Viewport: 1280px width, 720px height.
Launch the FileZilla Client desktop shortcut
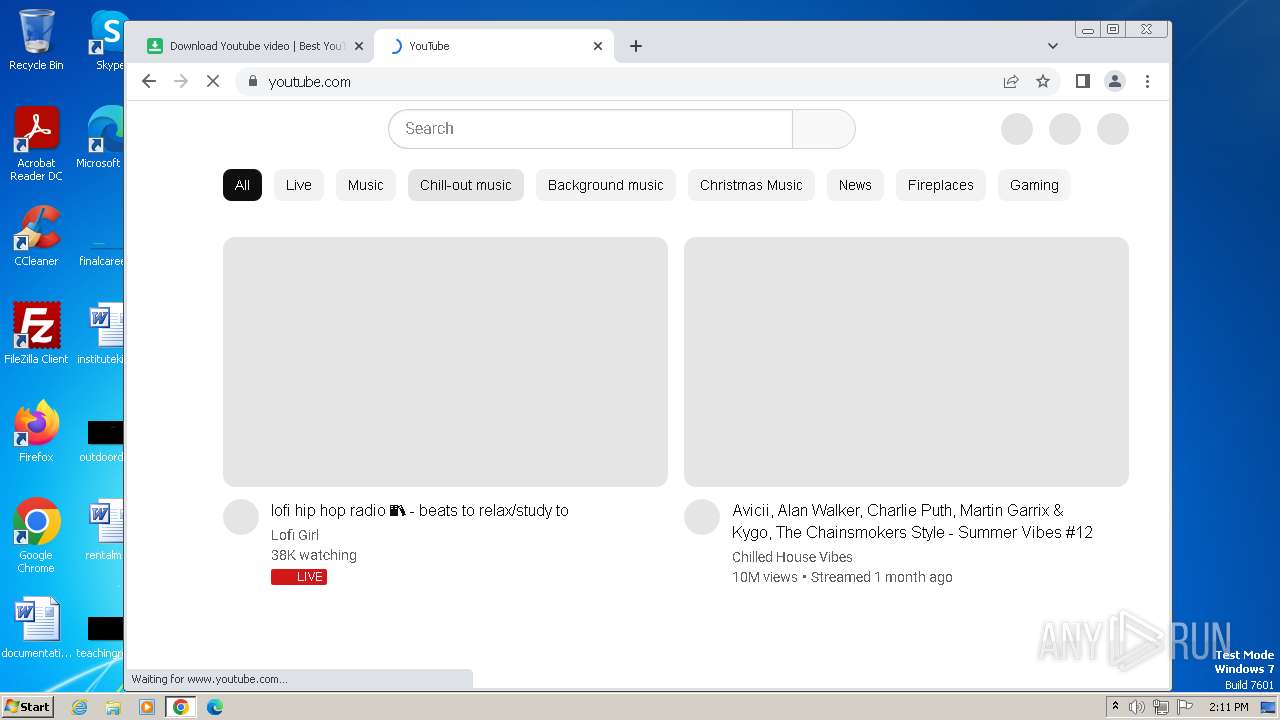(36, 333)
